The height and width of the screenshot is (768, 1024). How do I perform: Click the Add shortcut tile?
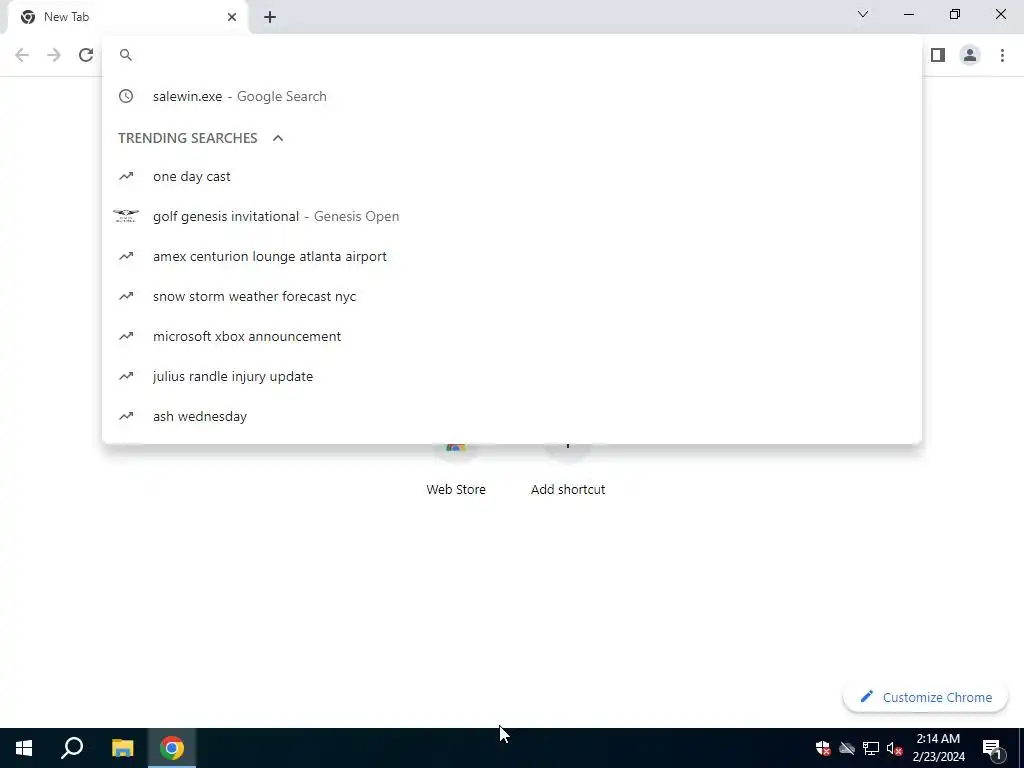click(x=568, y=470)
